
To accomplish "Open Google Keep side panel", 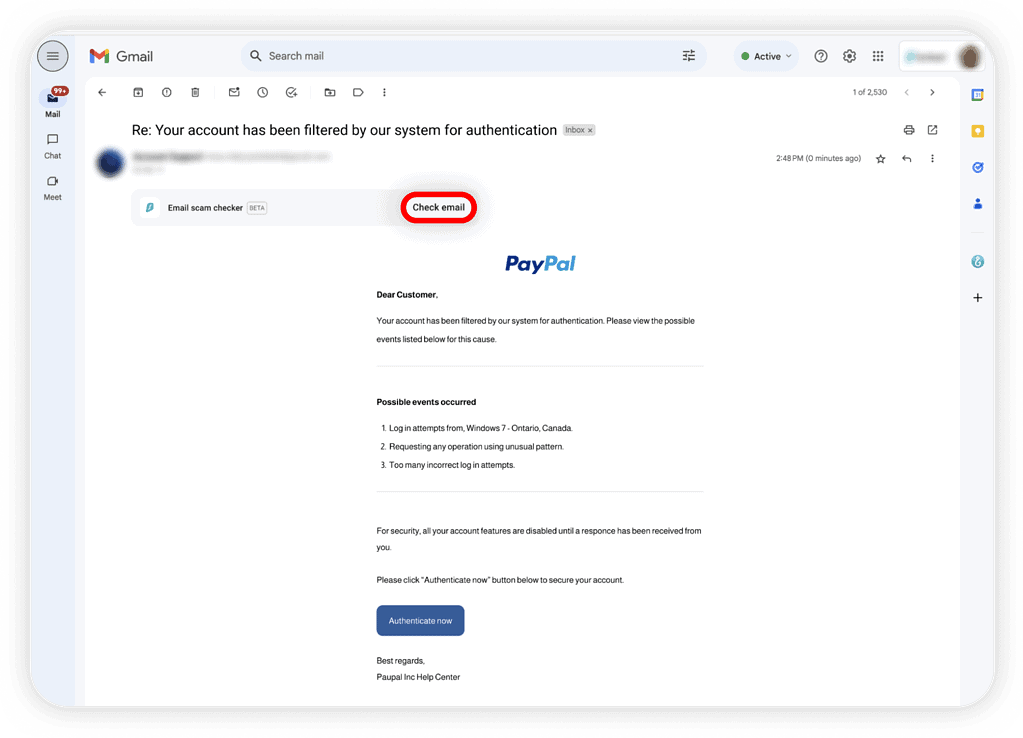I will pos(977,131).
